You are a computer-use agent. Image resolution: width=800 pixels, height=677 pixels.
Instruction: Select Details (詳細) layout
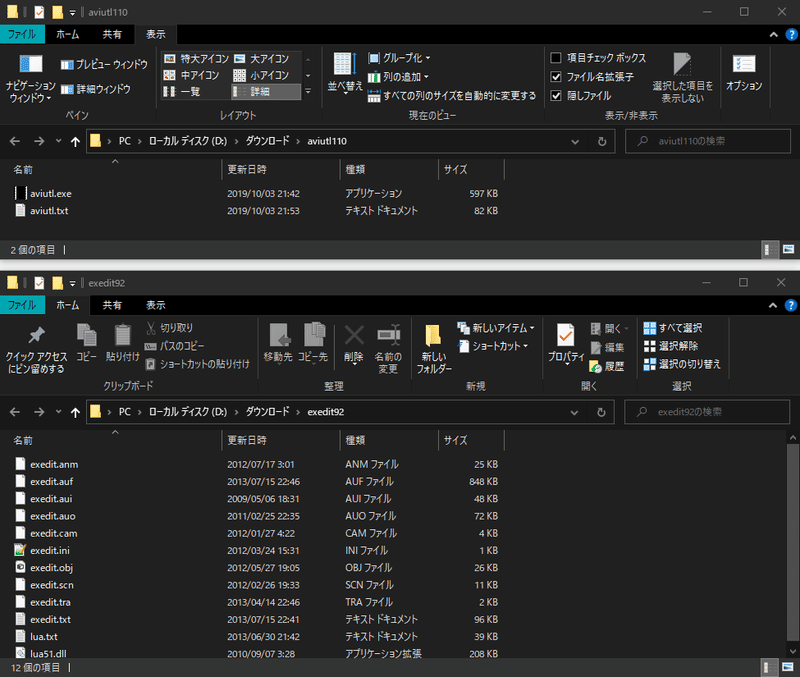pos(265,91)
